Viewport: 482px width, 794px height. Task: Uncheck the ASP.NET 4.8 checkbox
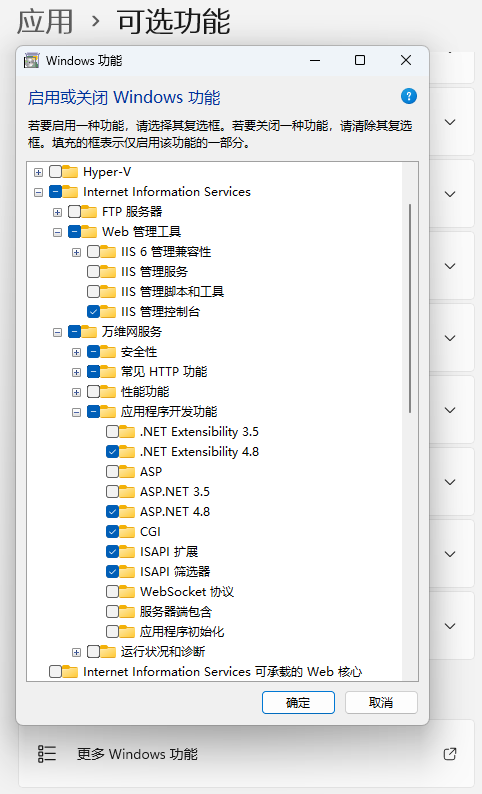coord(112,511)
